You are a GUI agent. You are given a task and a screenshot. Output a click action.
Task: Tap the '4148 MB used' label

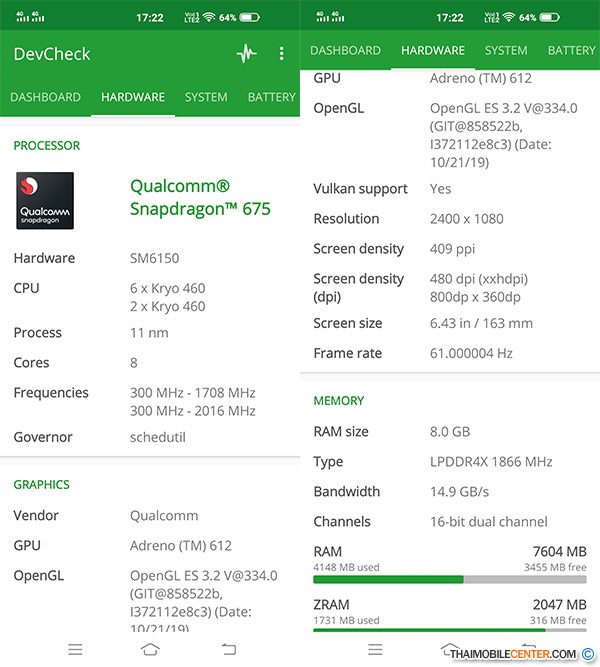pyautogui.click(x=346, y=567)
